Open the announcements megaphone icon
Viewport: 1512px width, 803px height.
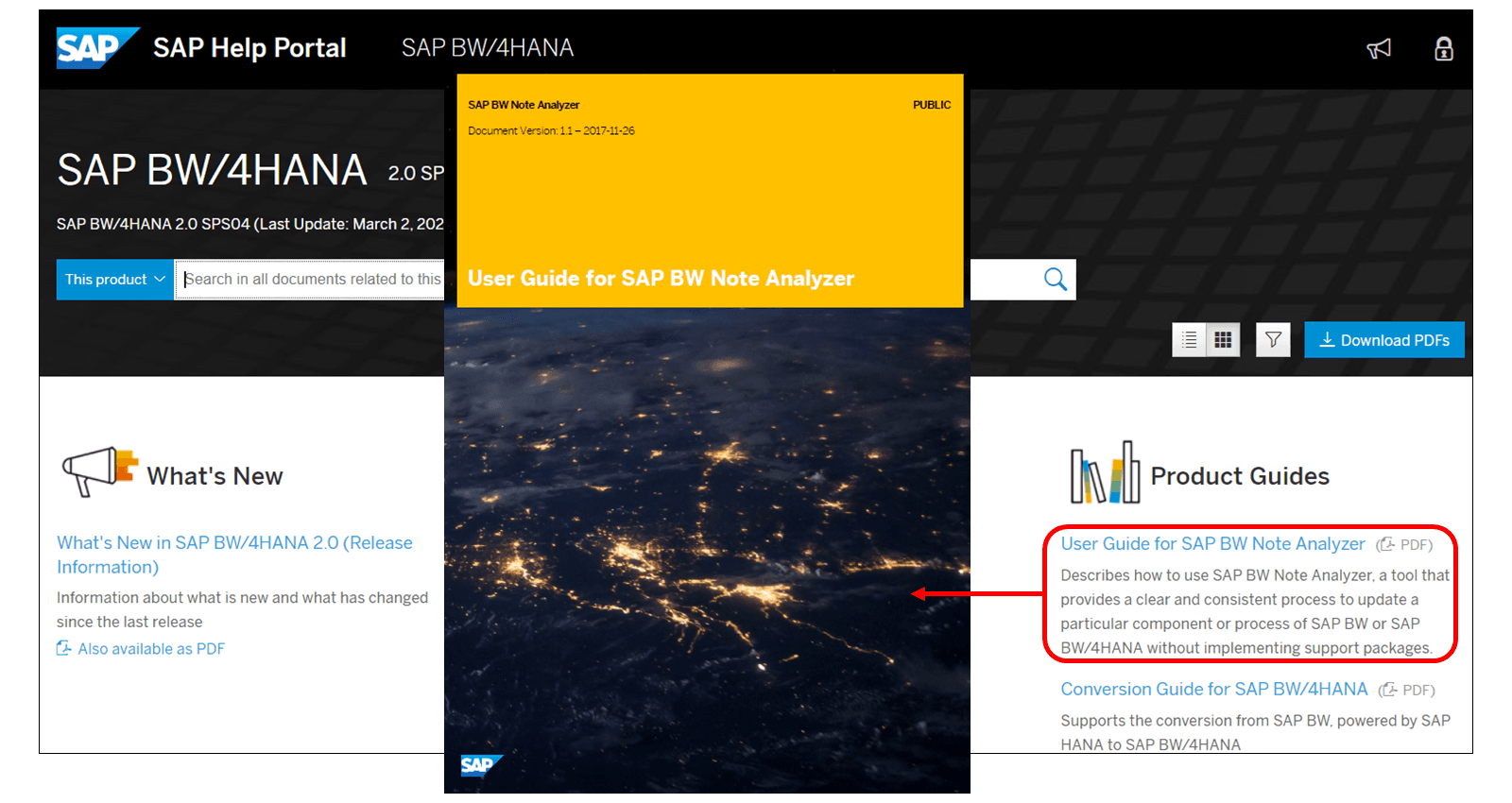(1379, 49)
